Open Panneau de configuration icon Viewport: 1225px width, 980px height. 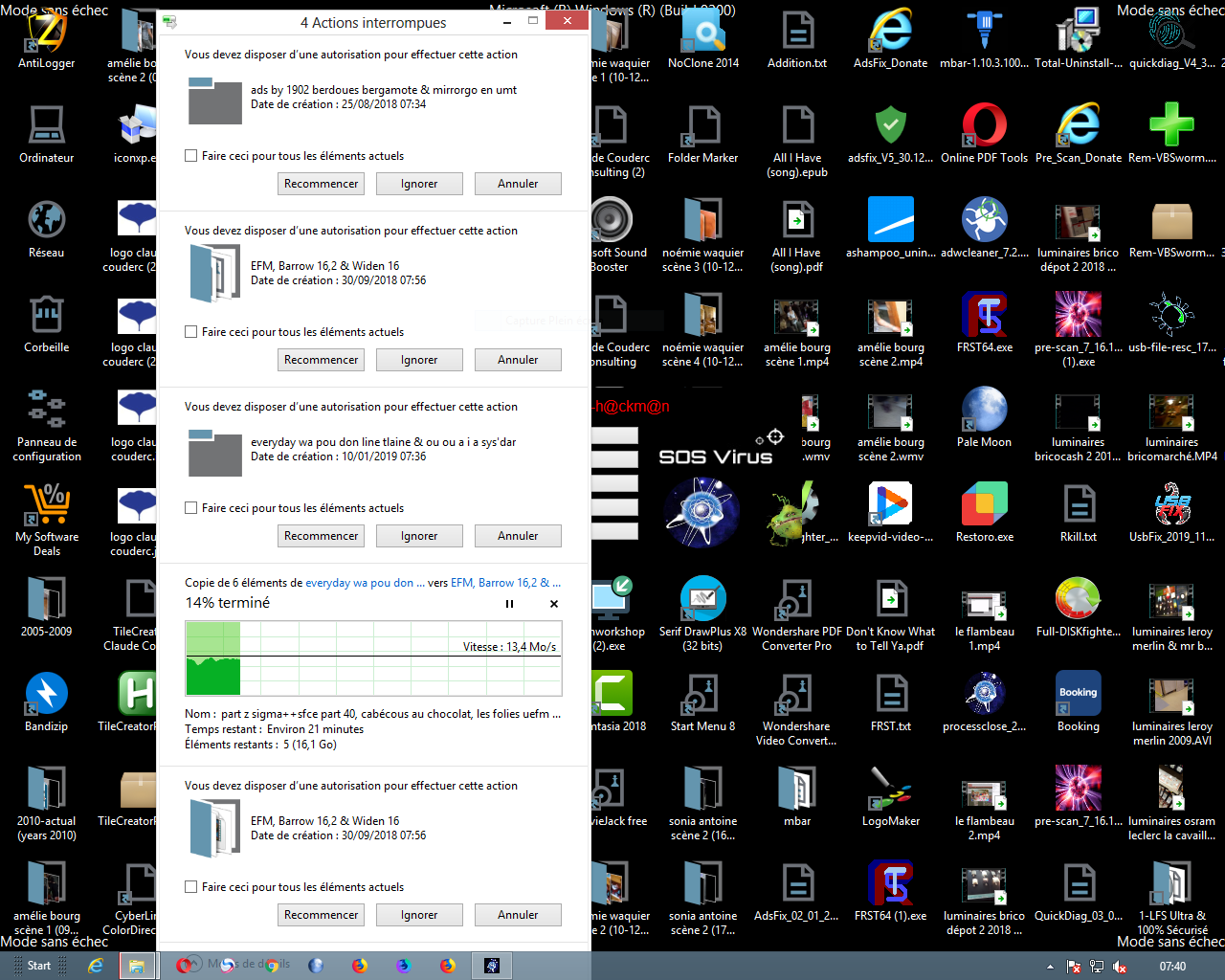click(x=46, y=426)
